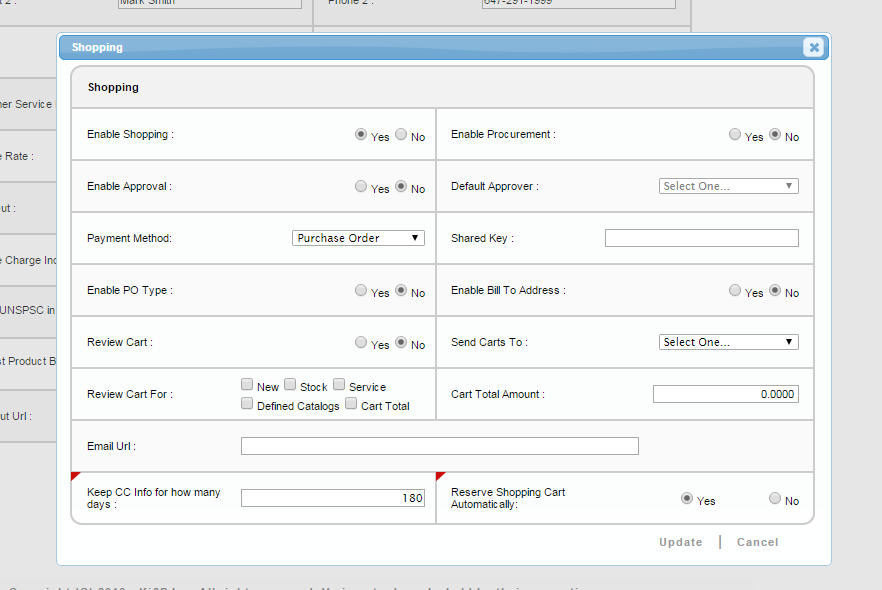
Task: Select Yes for Enable PO Type
Action: [361, 291]
